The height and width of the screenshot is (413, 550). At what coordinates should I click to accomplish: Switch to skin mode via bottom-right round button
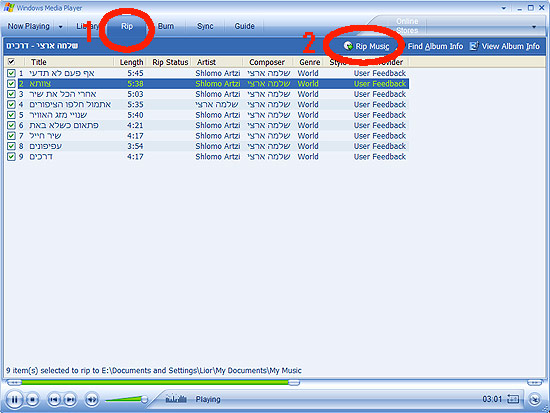(x=535, y=399)
